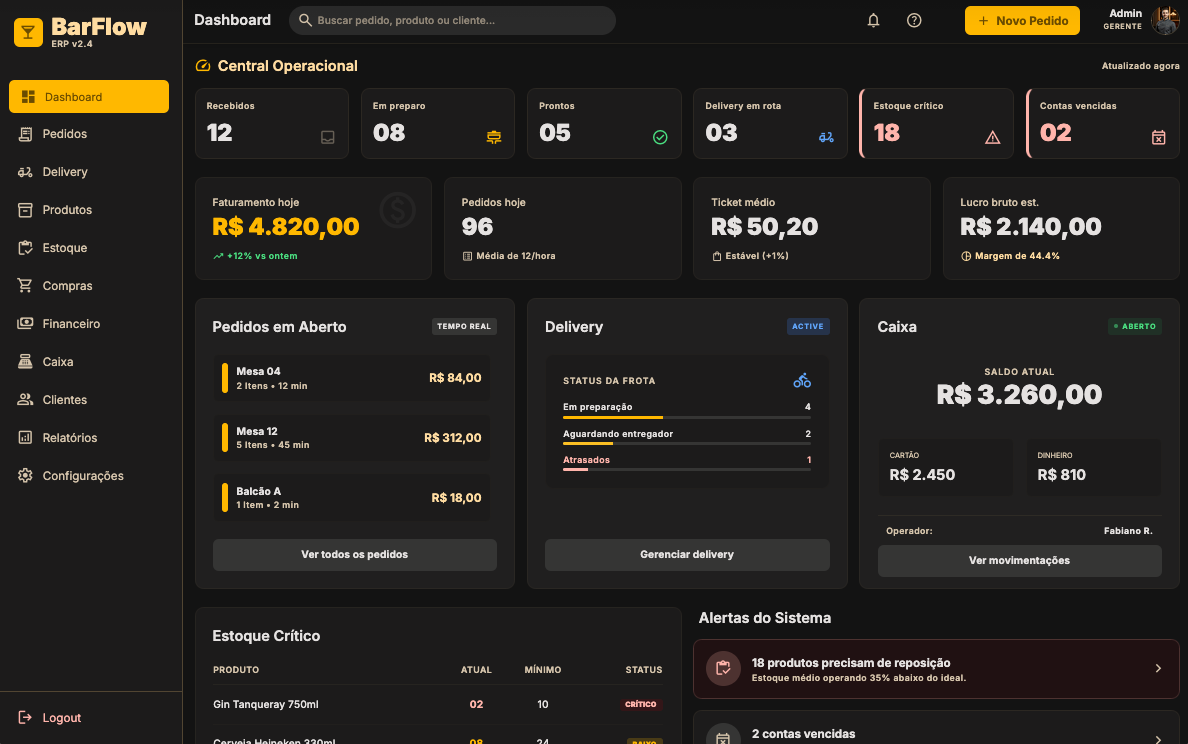Open the Balcão A order row
Viewport: 1188px width, 744px height.
point(352,498)
